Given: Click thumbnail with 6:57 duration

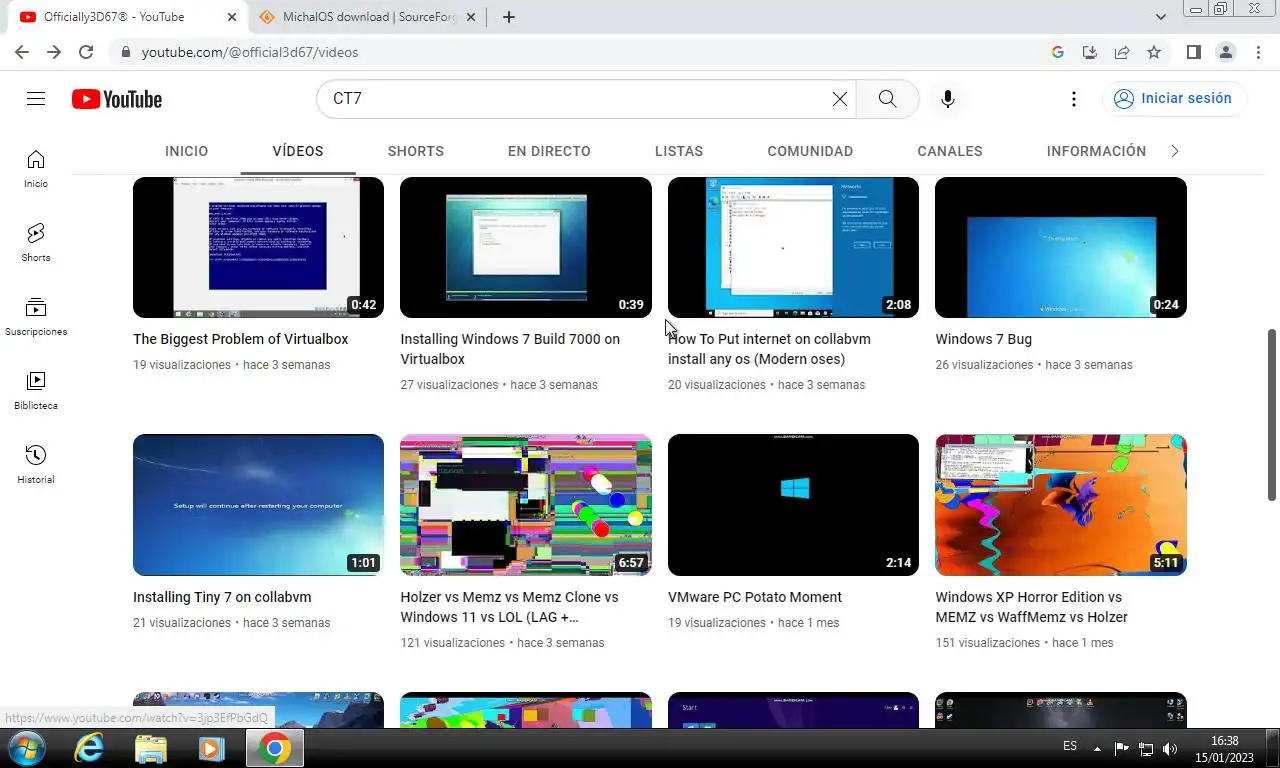Looking at the screenshot, I should point(526,505).
